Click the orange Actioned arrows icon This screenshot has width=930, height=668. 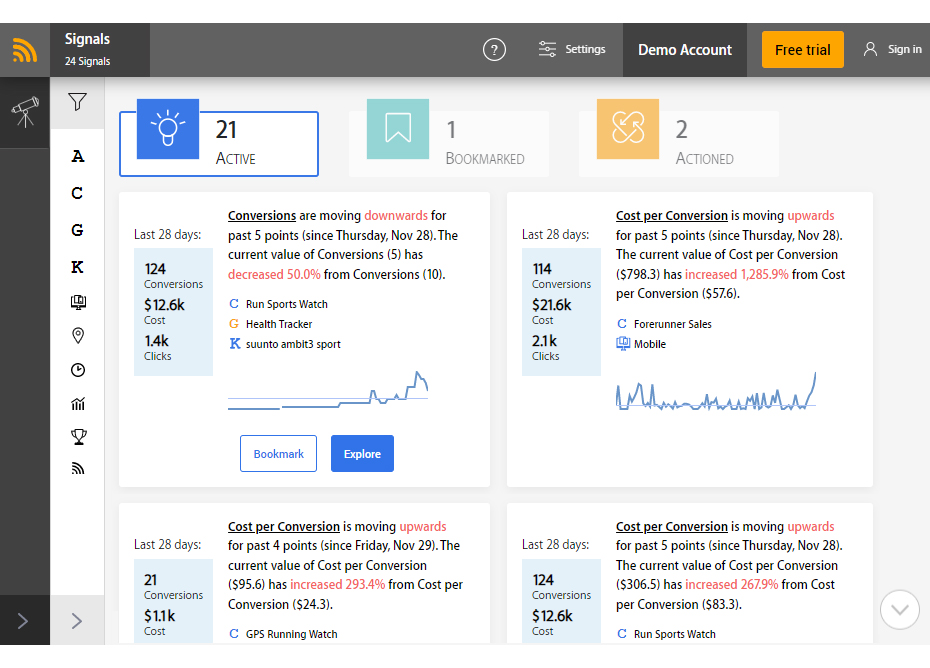point(628,129)
